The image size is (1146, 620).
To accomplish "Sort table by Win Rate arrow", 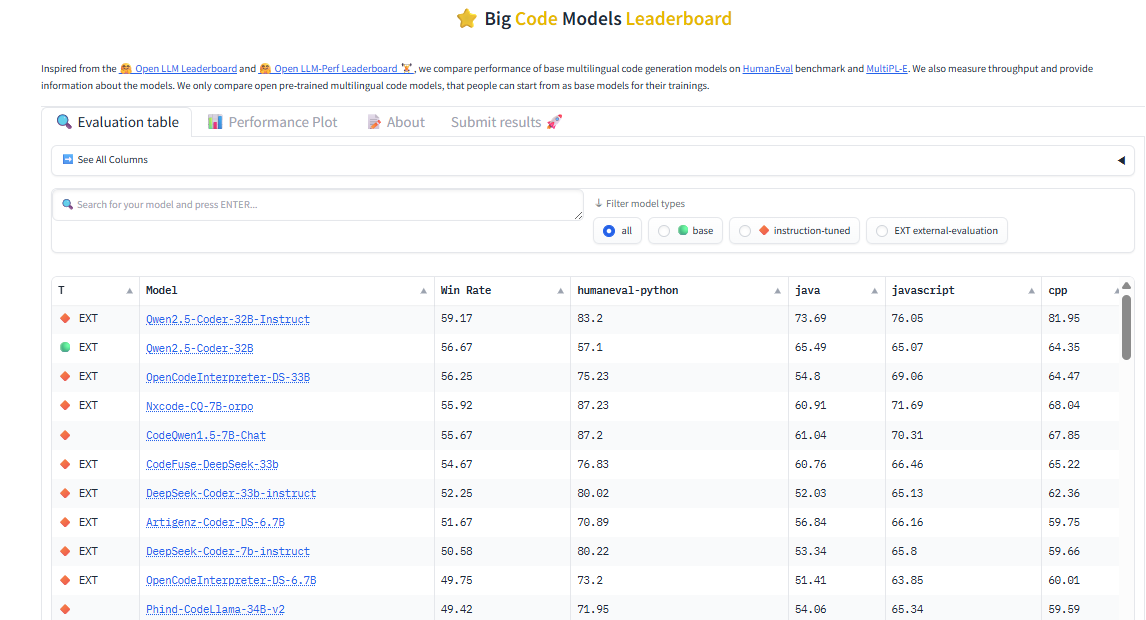I will 561,291.
